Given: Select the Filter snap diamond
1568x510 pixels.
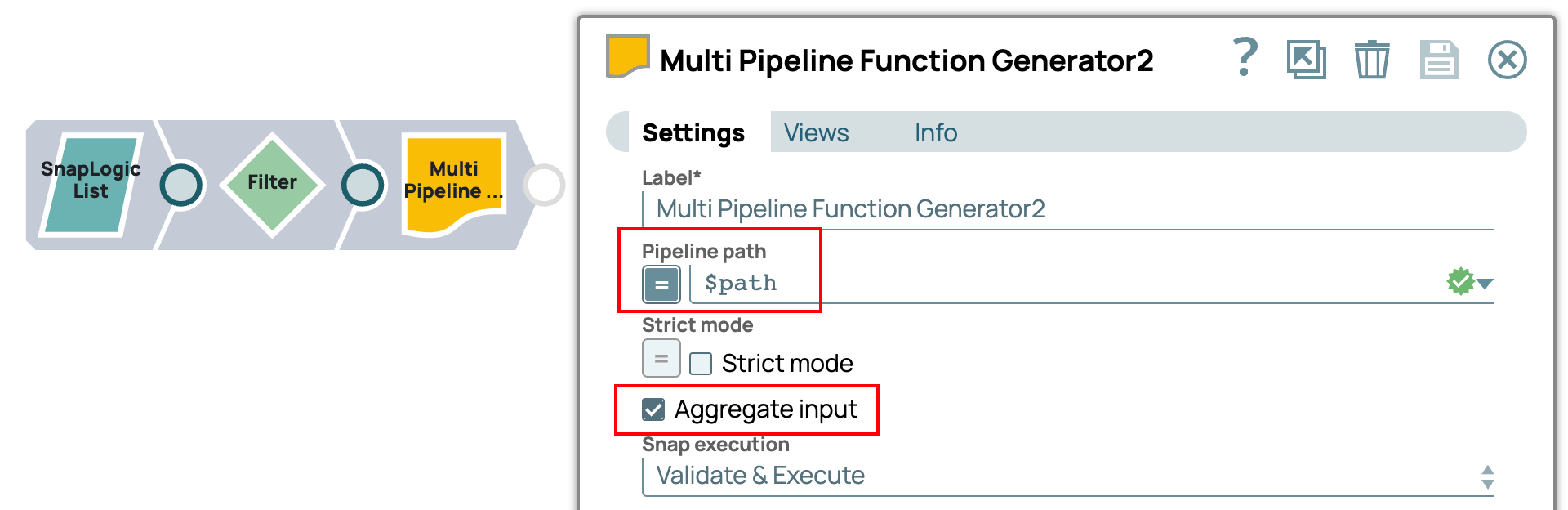Looking at the screenshot, I should (272, 184).
